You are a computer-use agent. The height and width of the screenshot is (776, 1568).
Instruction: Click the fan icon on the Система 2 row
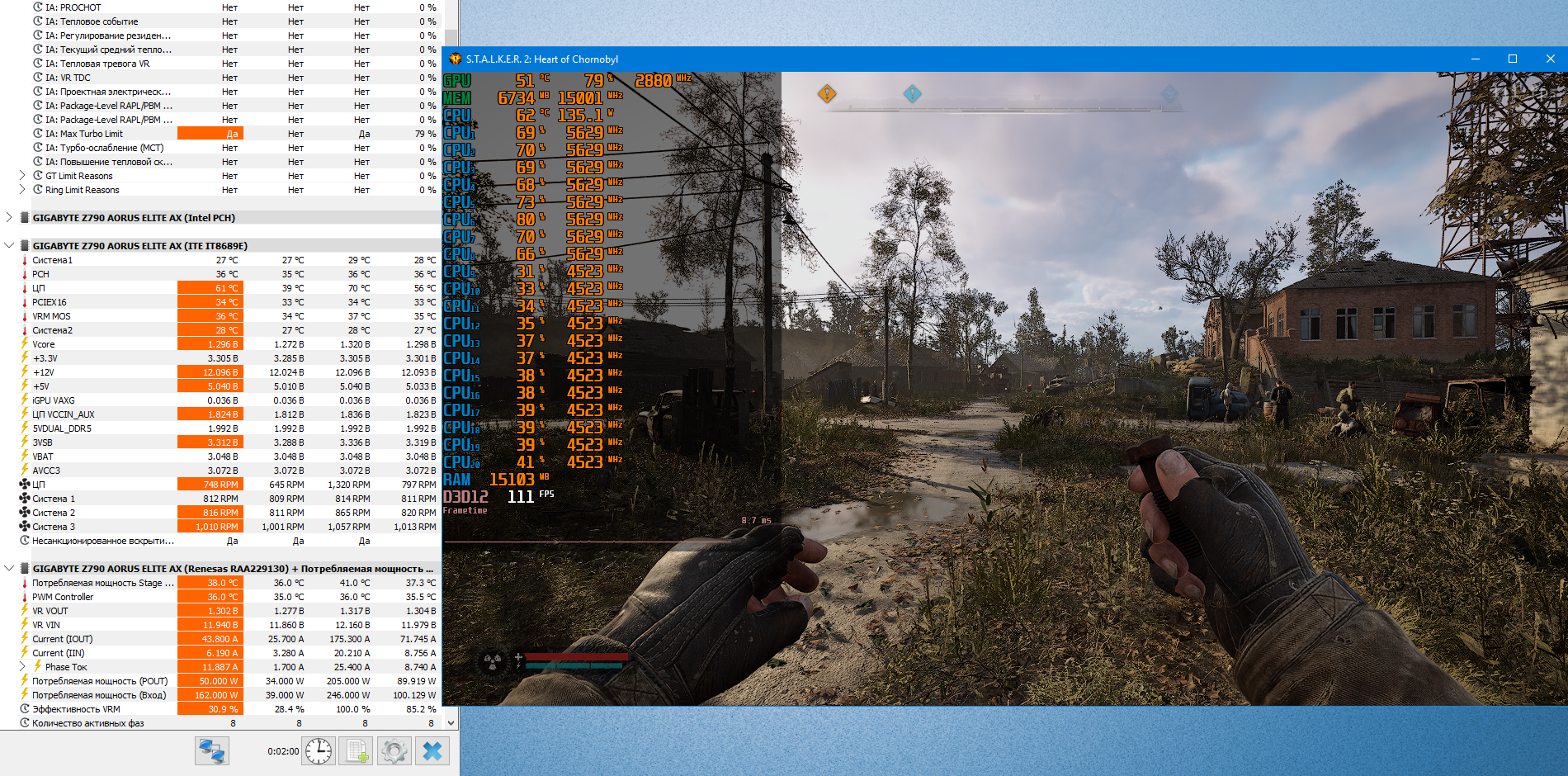tap(25, 513)
